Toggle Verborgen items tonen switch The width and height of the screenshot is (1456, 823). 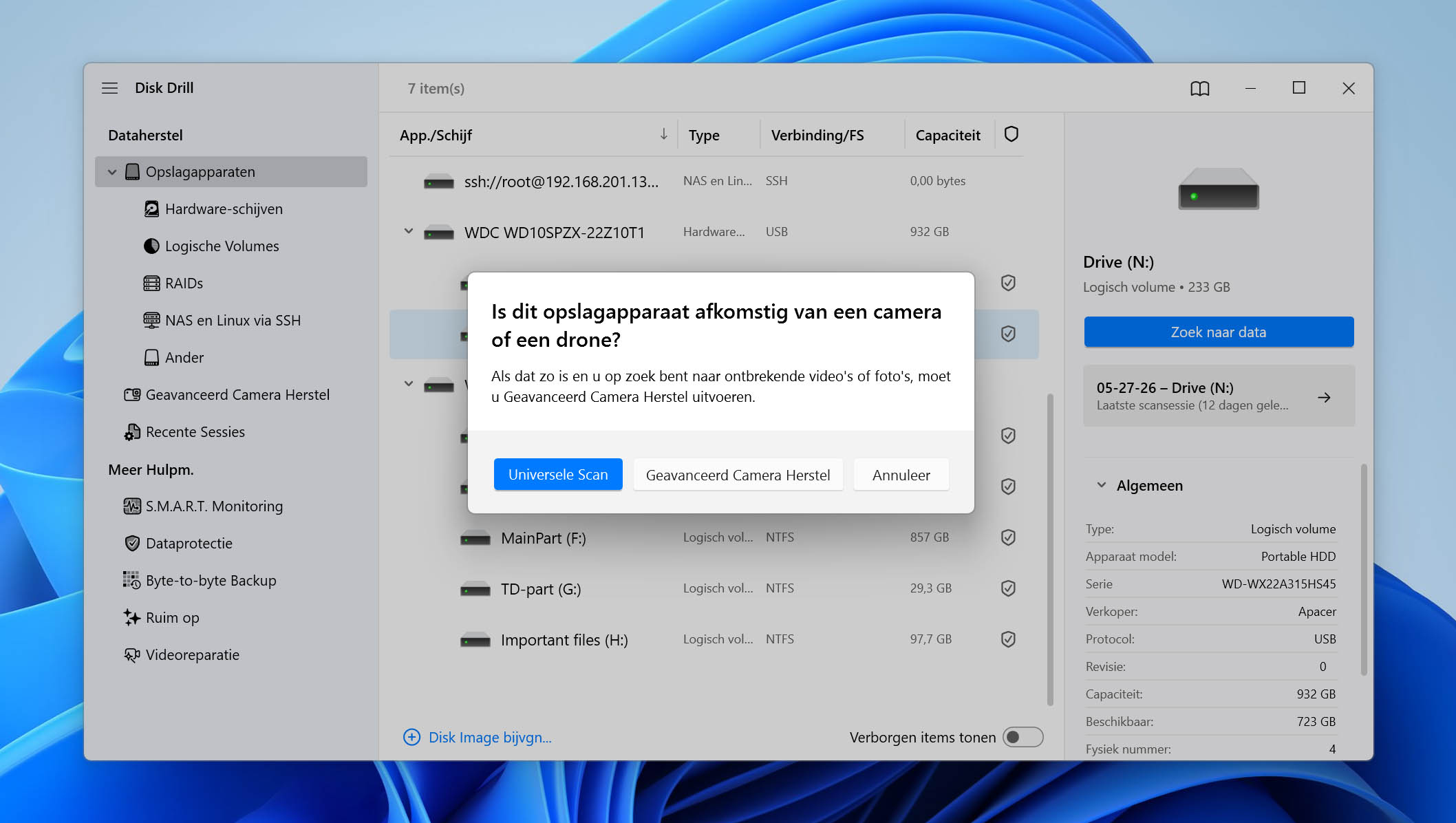tap(1023, 738)
